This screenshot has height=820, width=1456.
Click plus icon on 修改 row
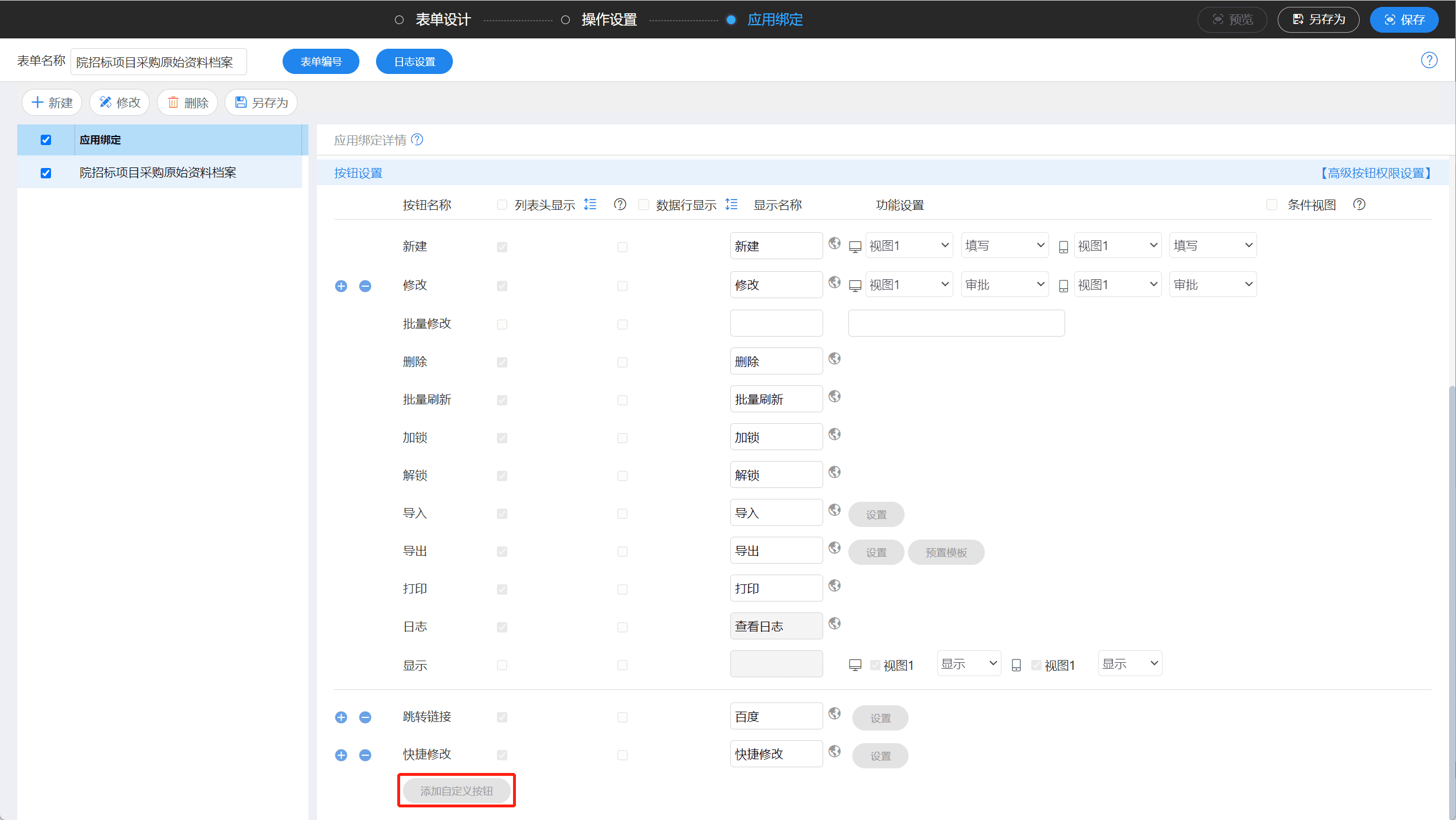341,286
